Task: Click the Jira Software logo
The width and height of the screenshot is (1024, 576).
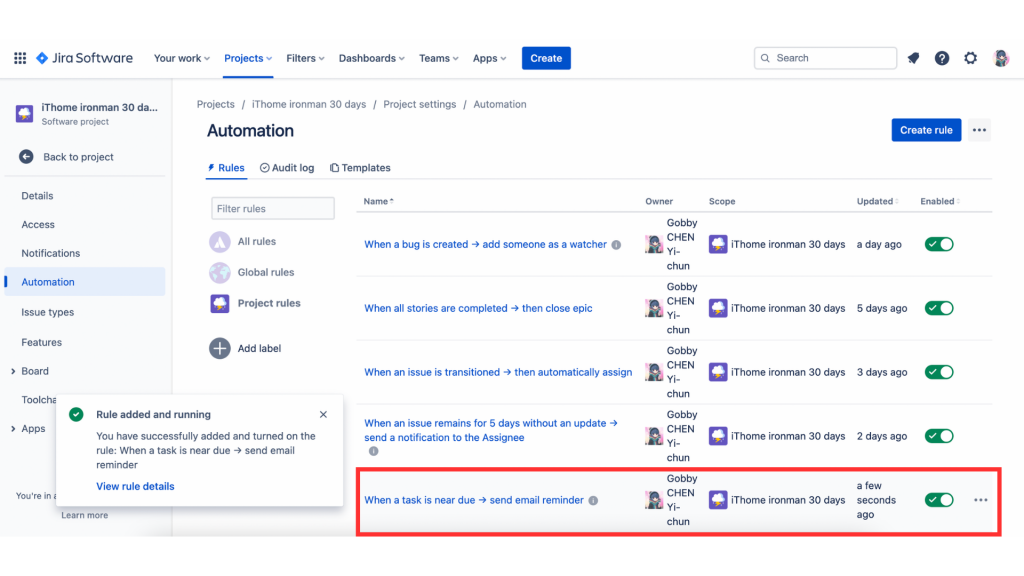Action: pos(84,58)
